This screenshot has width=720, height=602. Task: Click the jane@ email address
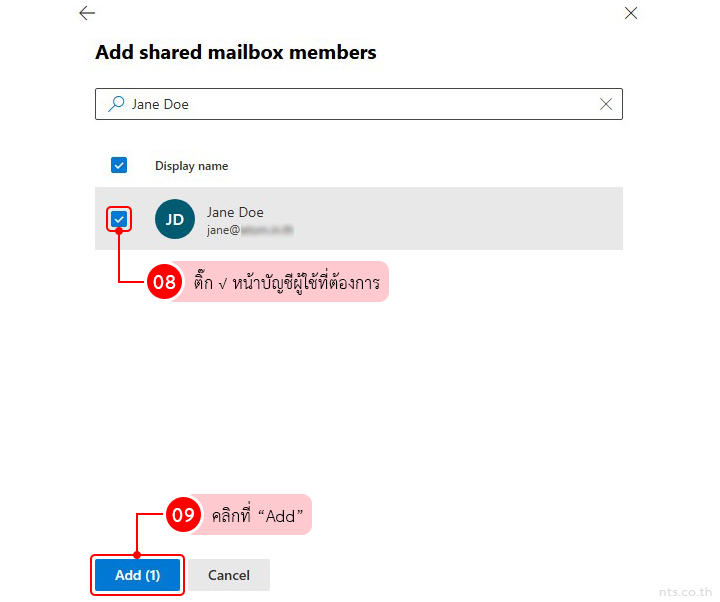pos(249,230)
